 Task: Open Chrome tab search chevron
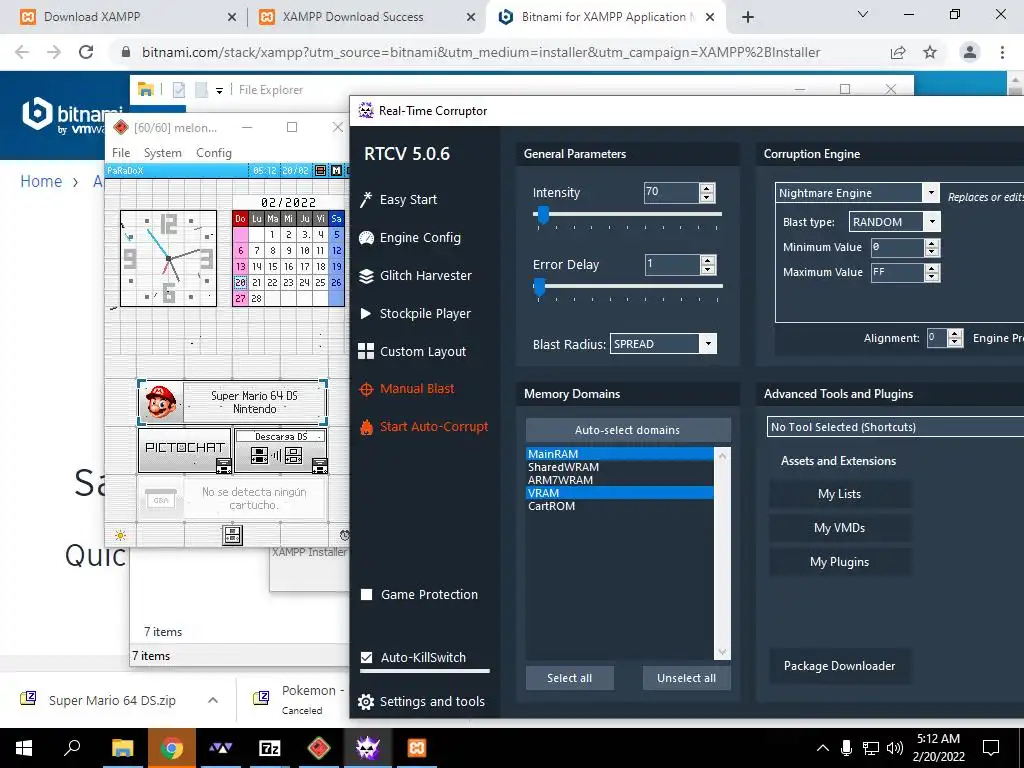[863, 14]
